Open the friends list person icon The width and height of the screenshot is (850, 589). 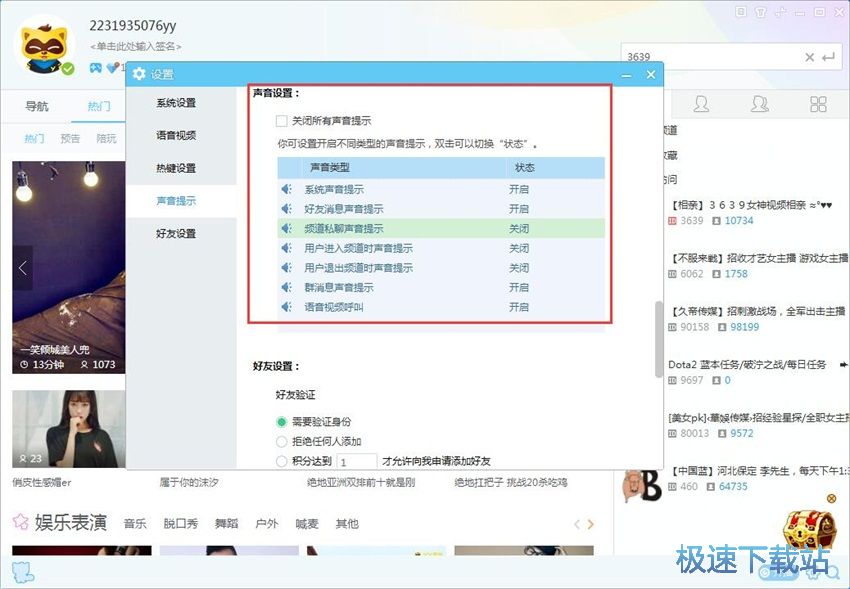(701, 103)
